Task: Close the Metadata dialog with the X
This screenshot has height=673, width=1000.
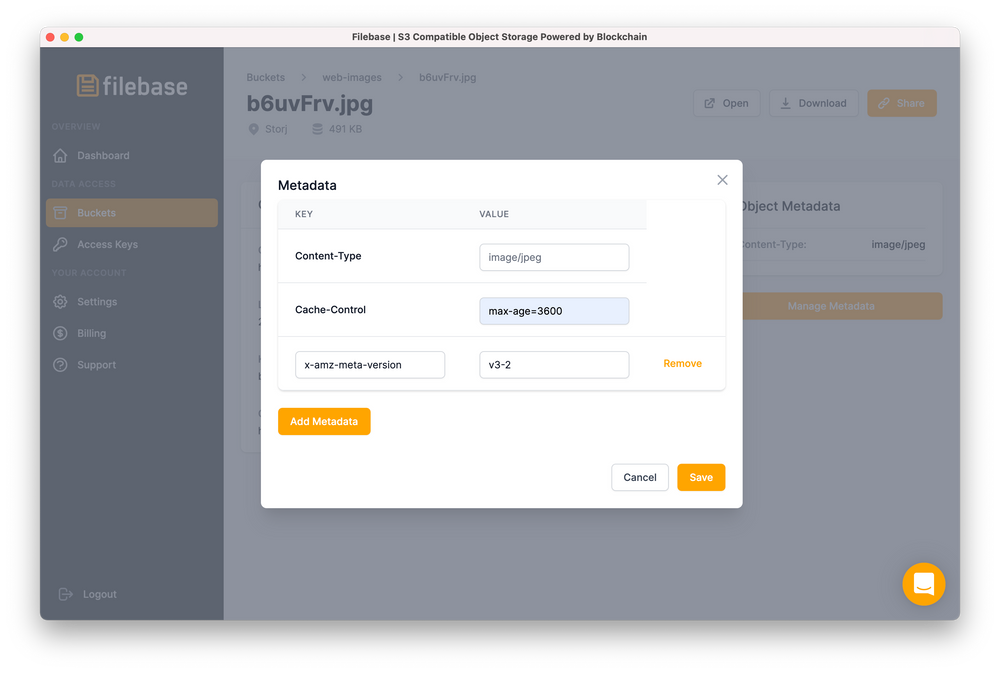Action: [722, 180]
